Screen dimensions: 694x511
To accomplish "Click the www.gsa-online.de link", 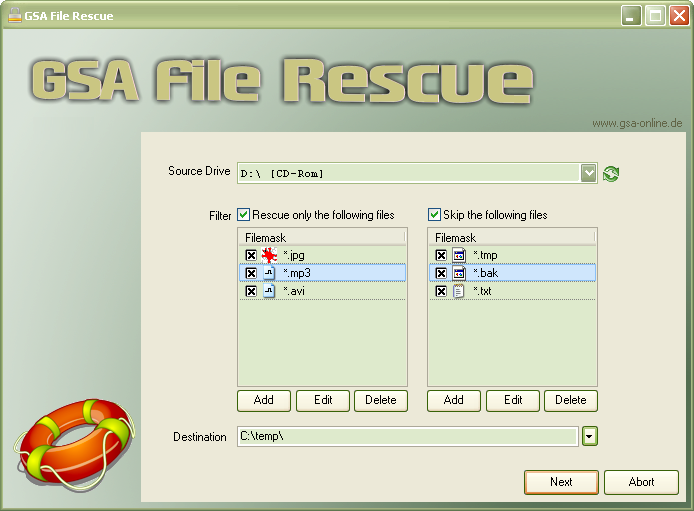I will coord(637,123).
